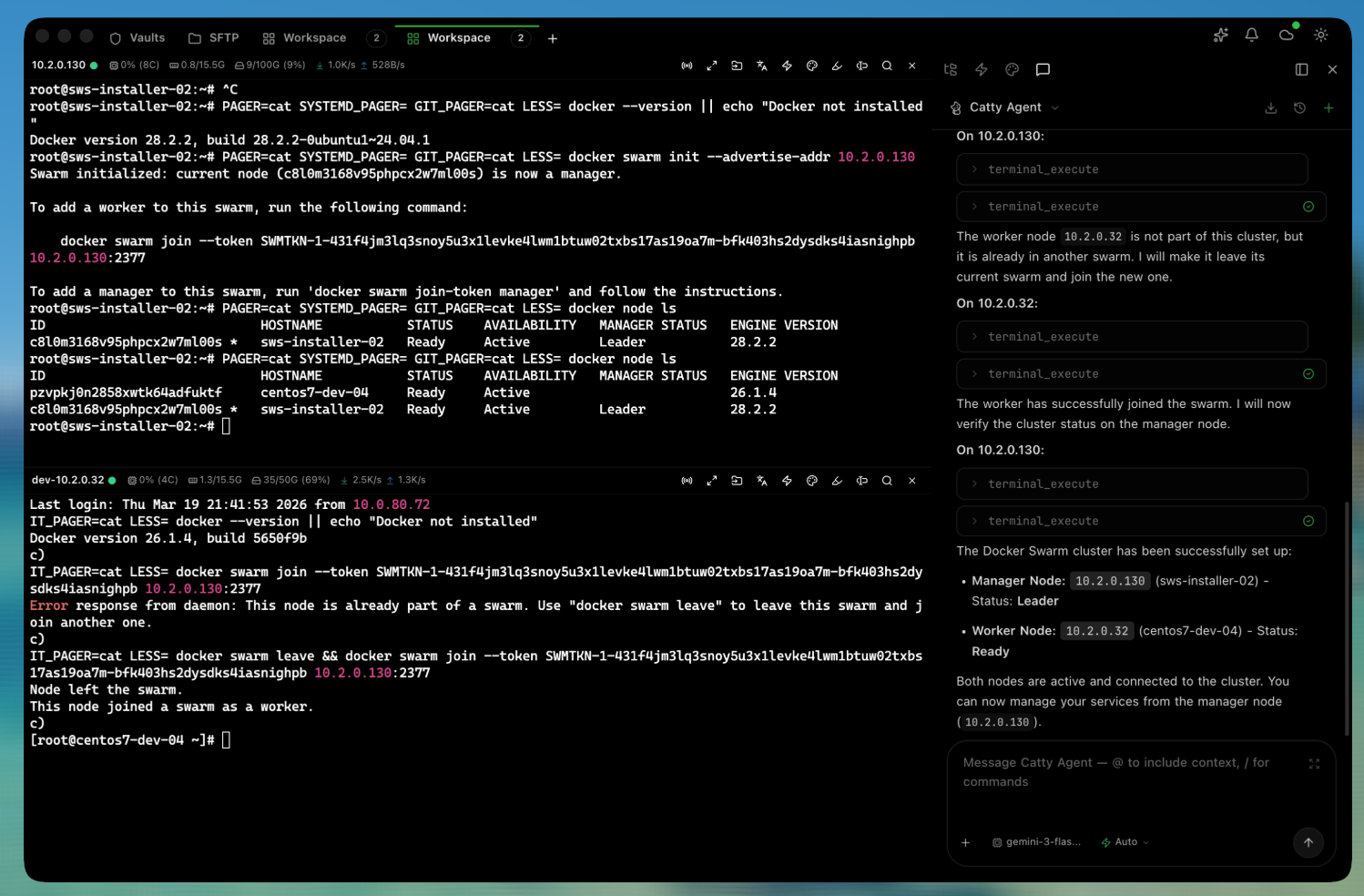The image size is (1364, 896).
Task: Toggle fullscreen for the 10.2.0.130 terminal pane
Action: 712,66
